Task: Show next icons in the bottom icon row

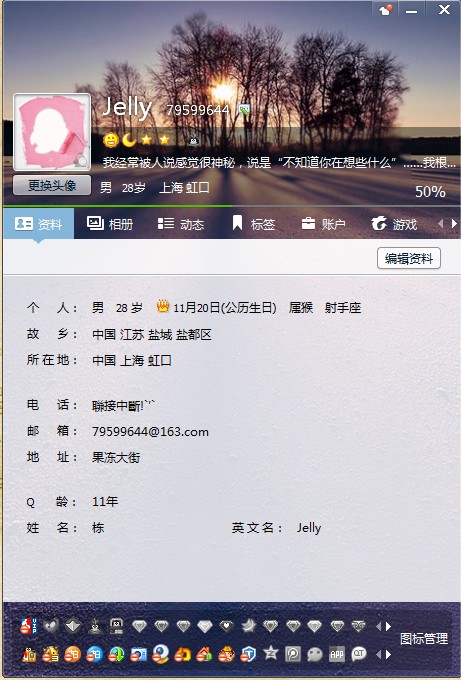Action: (389, 654)
